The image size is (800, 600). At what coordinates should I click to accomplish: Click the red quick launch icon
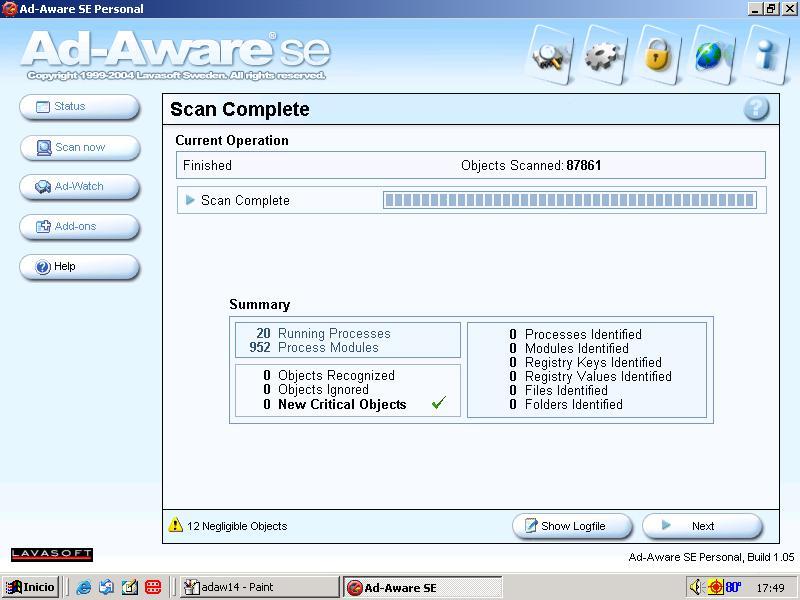[x=153, y=588]
